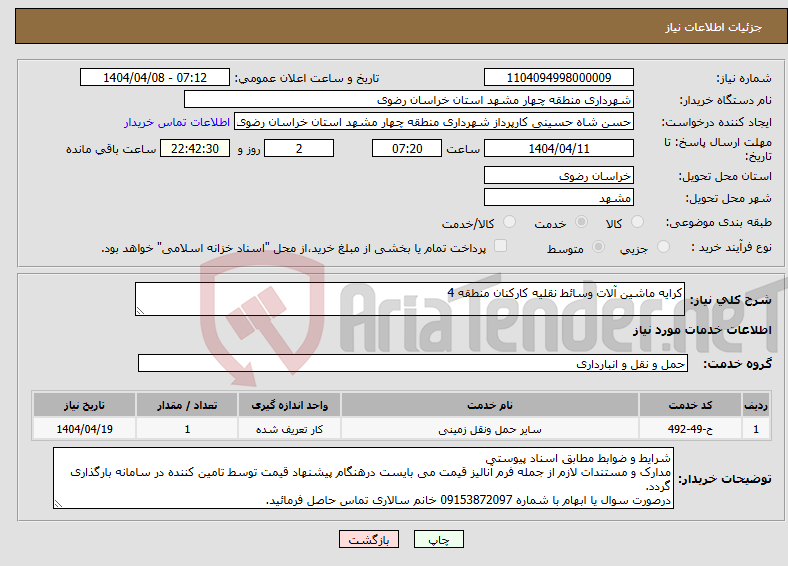This screenshot has width=788, height=566.
Task: Click the تاریخ نیاز column header
Action: [x=84, y=405]
